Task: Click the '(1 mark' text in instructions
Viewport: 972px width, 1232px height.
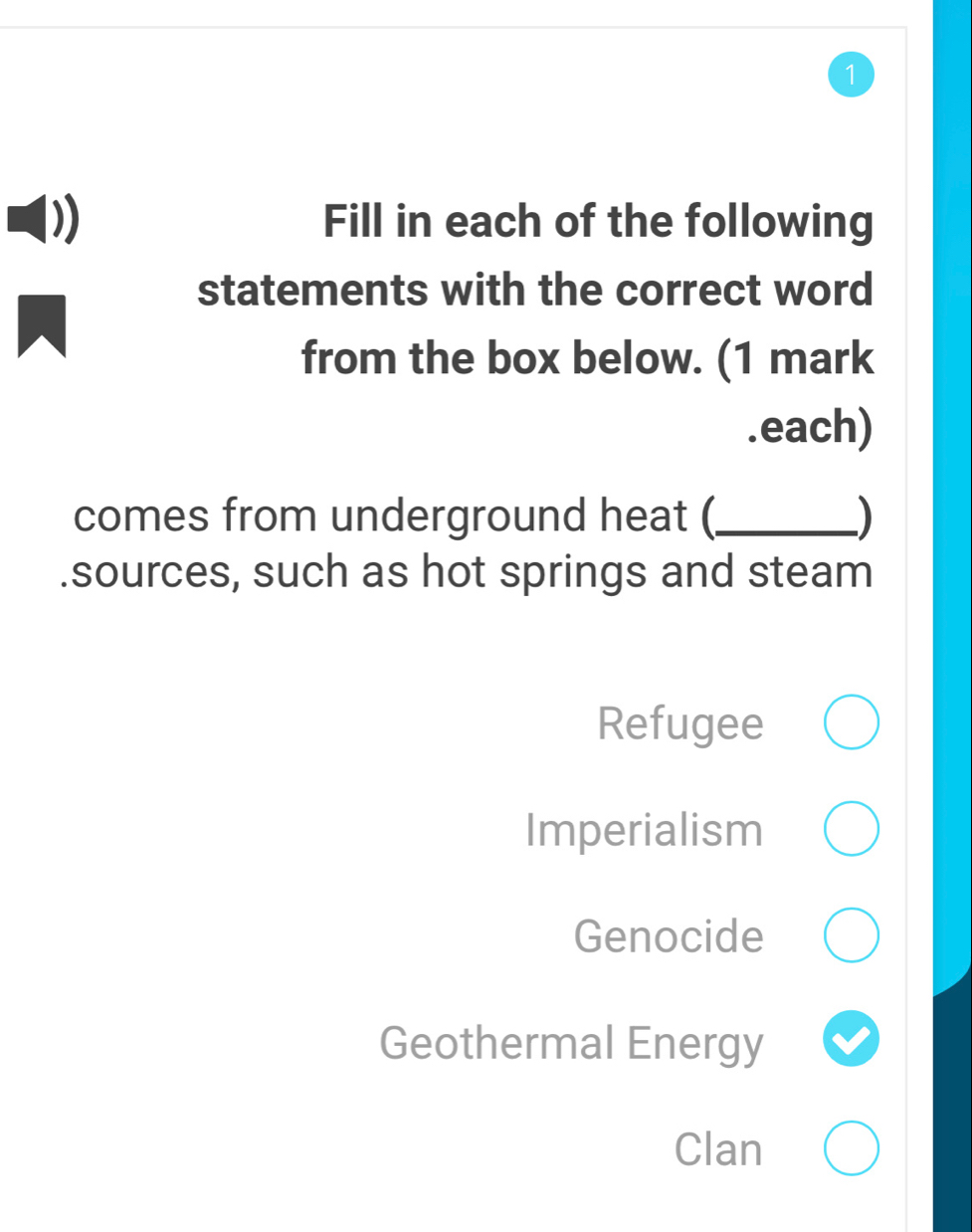Action: pyautogui.click(x=795, y=358)
